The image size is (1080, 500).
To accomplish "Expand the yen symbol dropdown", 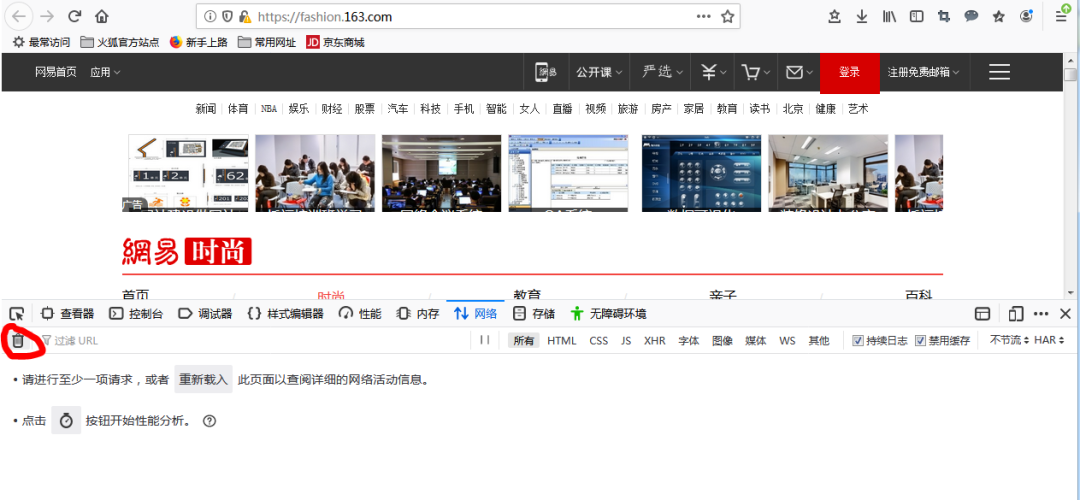I will (x=713, y=72).
